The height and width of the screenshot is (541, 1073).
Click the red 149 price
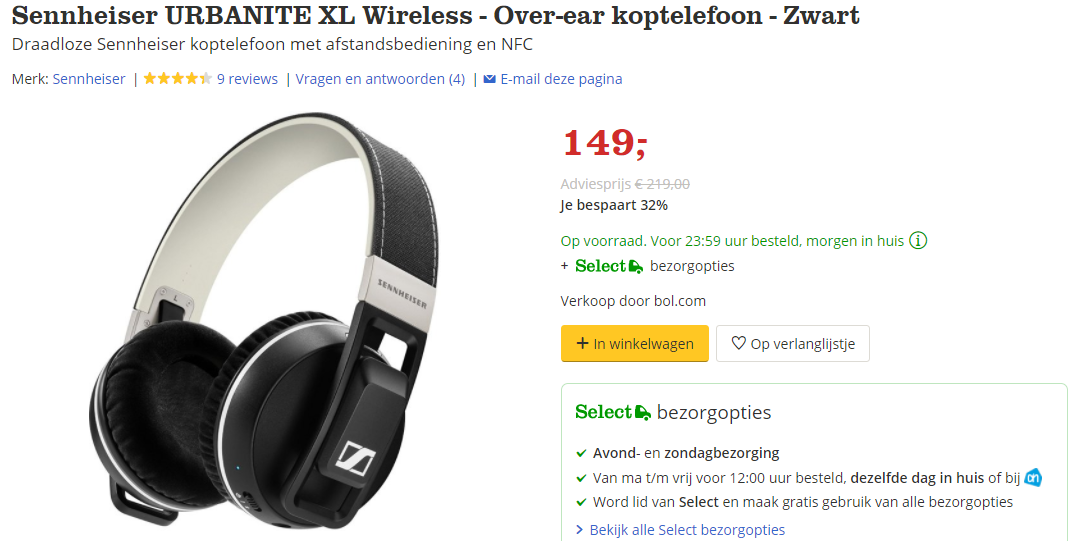[604, 142]
